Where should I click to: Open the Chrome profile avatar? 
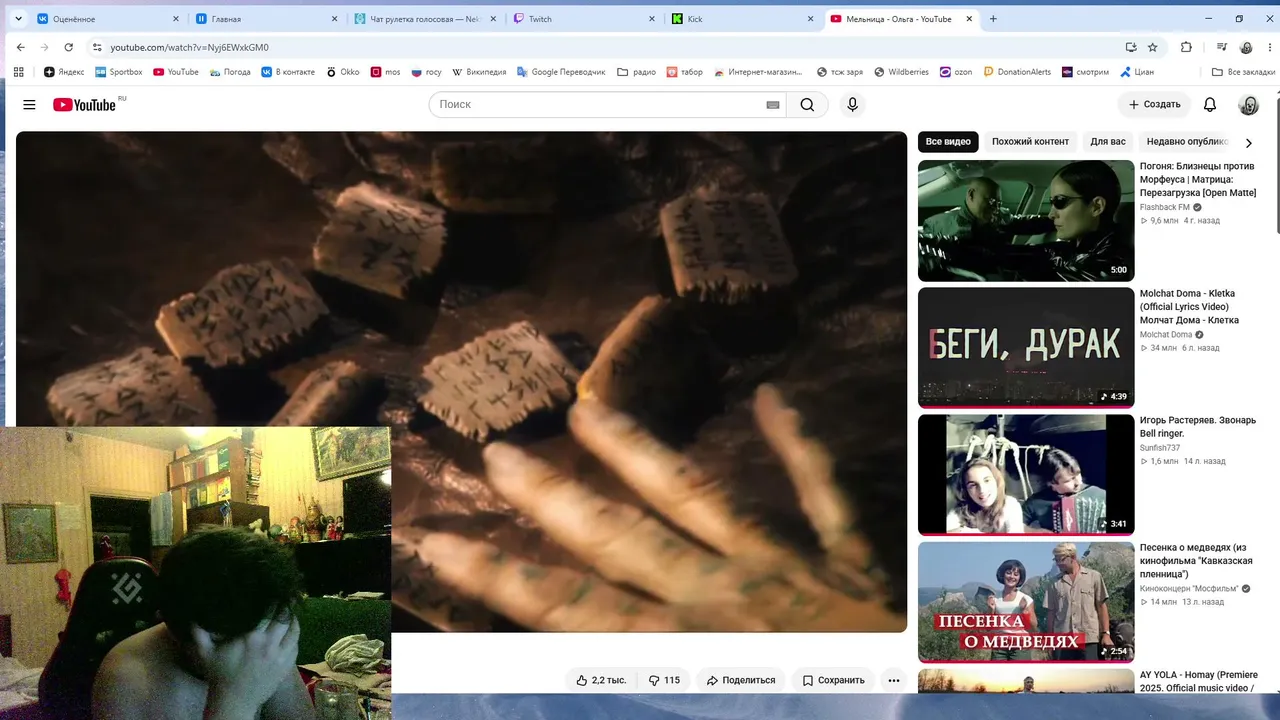(1246, 47)
